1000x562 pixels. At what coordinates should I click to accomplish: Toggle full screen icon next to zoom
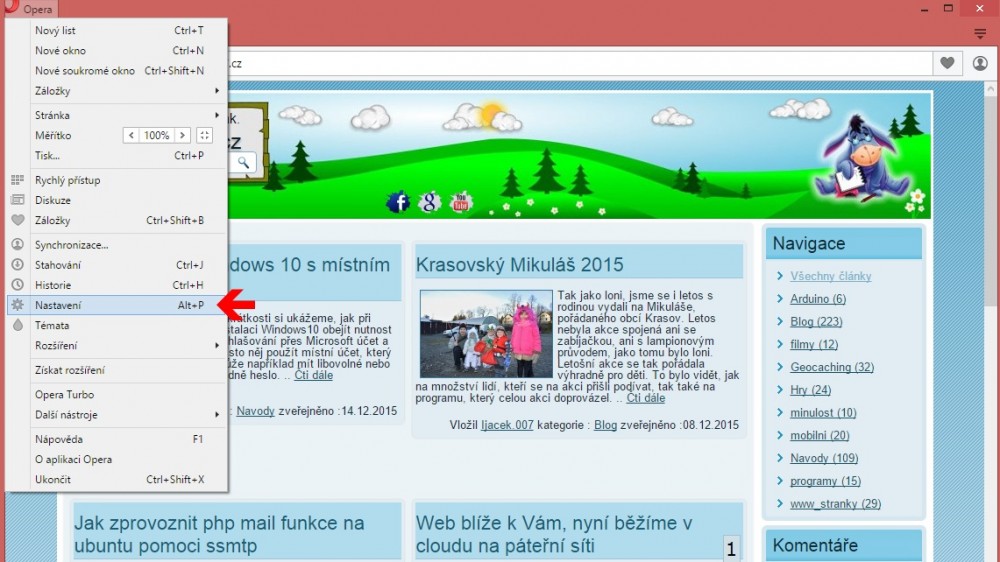(205, 135)
